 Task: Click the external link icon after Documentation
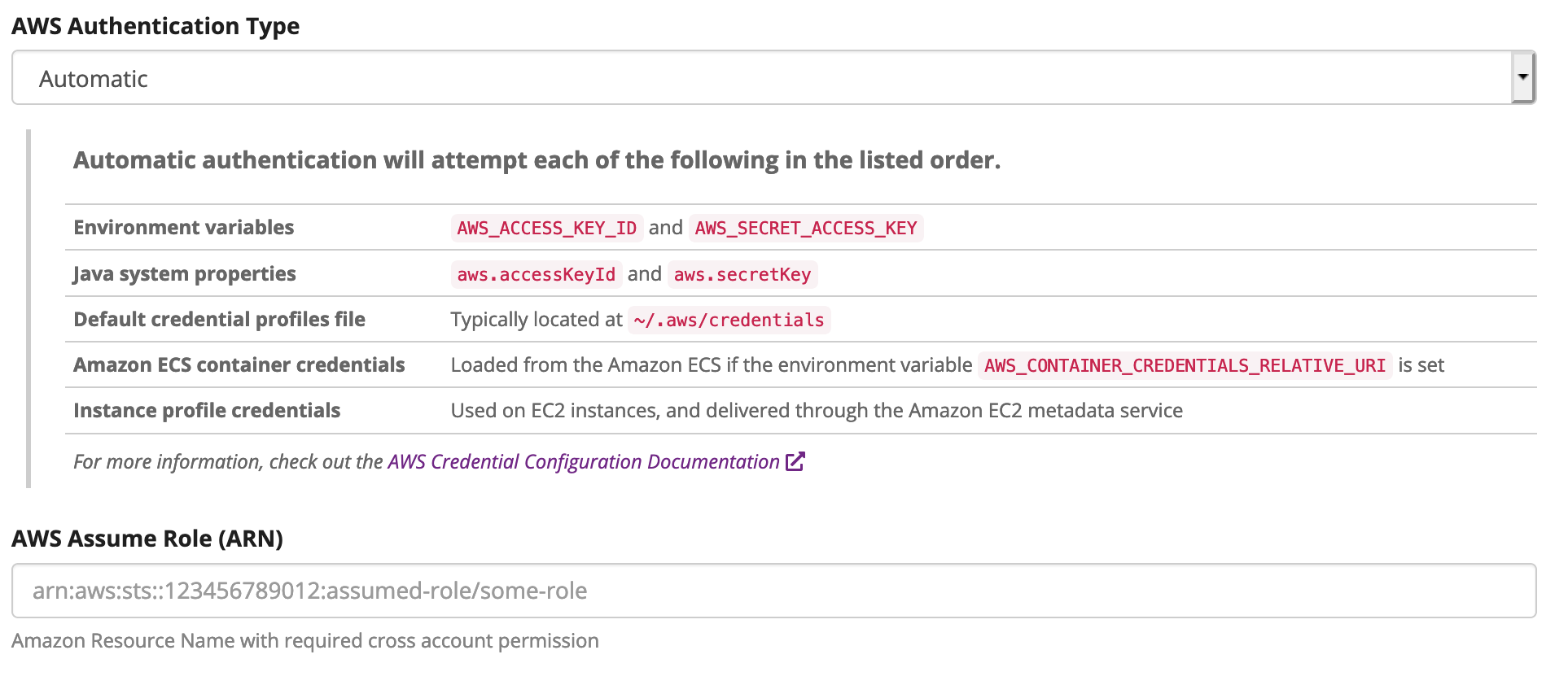pyautogui.click(x=795, y=461)
